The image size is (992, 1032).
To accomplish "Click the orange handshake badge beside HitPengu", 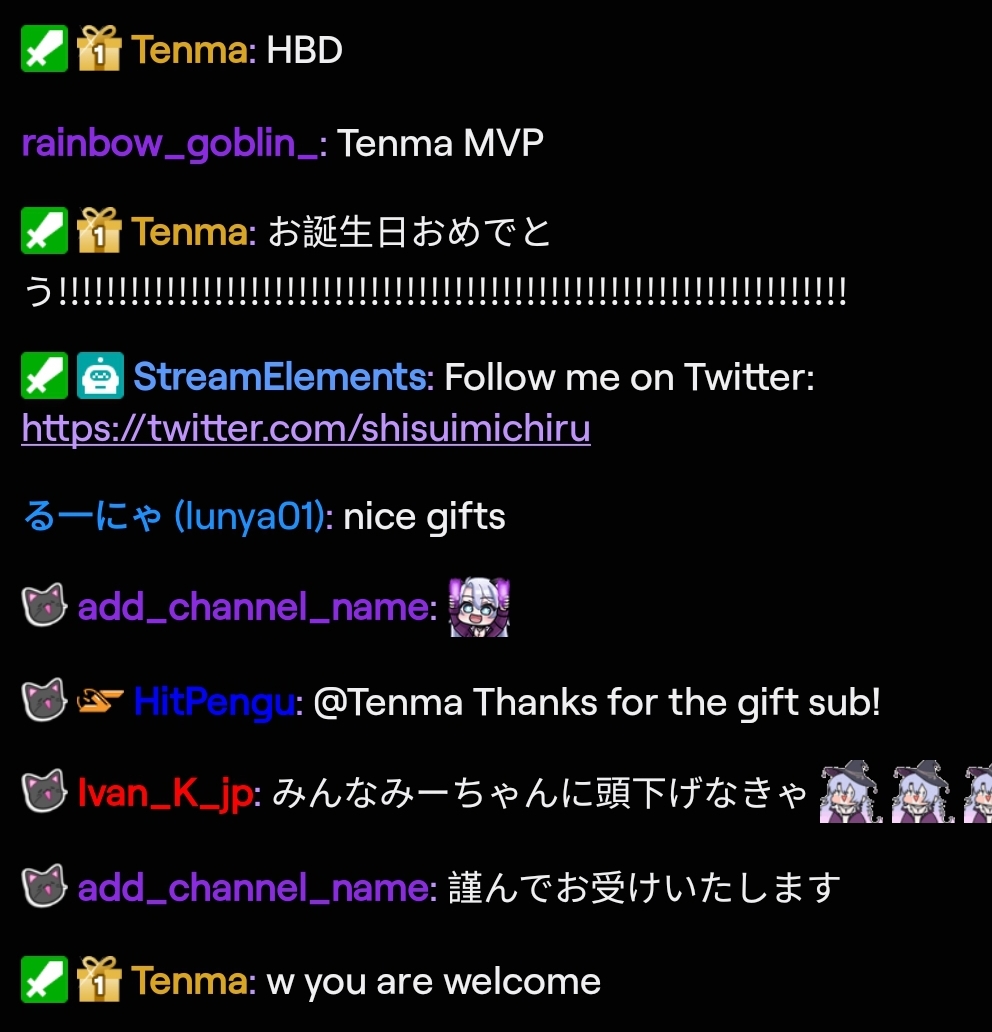I will pyautogui.click(x=100, y=700).
